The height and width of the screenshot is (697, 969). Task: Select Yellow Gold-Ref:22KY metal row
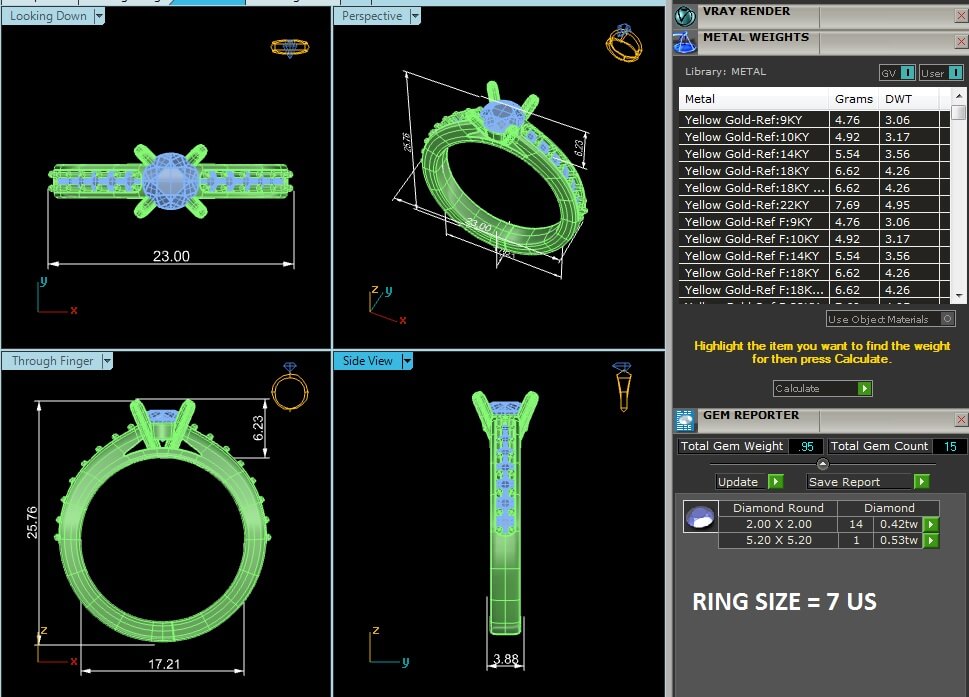point(754,205)
